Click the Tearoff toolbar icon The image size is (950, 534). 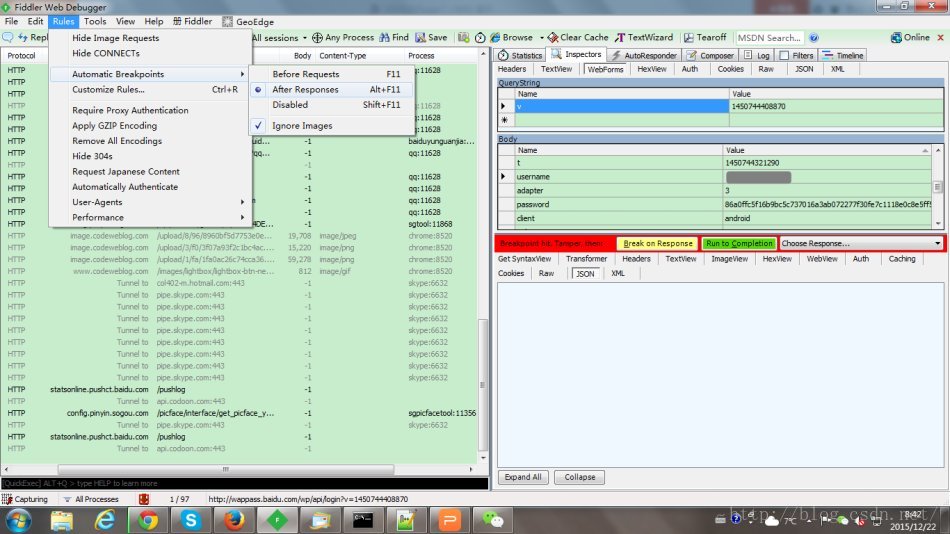(x=689, y=38)
